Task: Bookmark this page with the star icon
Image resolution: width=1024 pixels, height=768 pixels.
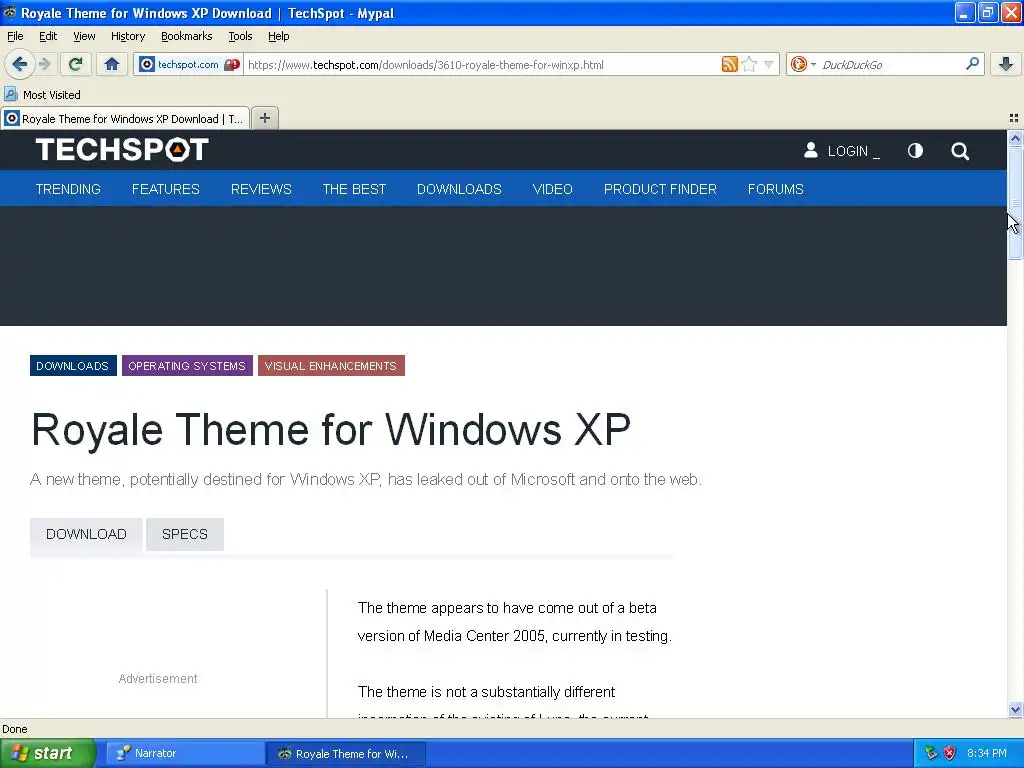Action: pos(749,64)
